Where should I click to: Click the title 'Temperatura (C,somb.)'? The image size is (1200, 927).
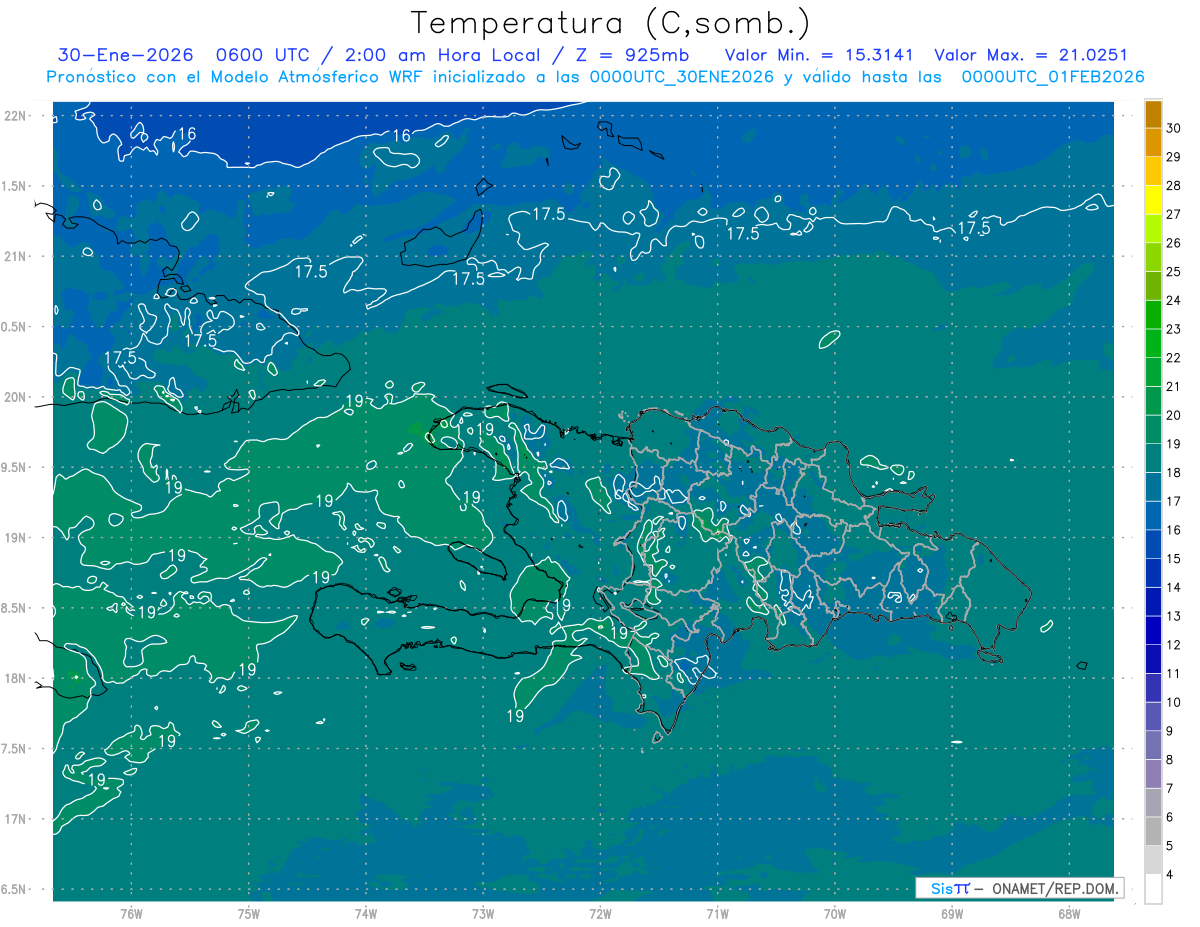tap(611, 23)
